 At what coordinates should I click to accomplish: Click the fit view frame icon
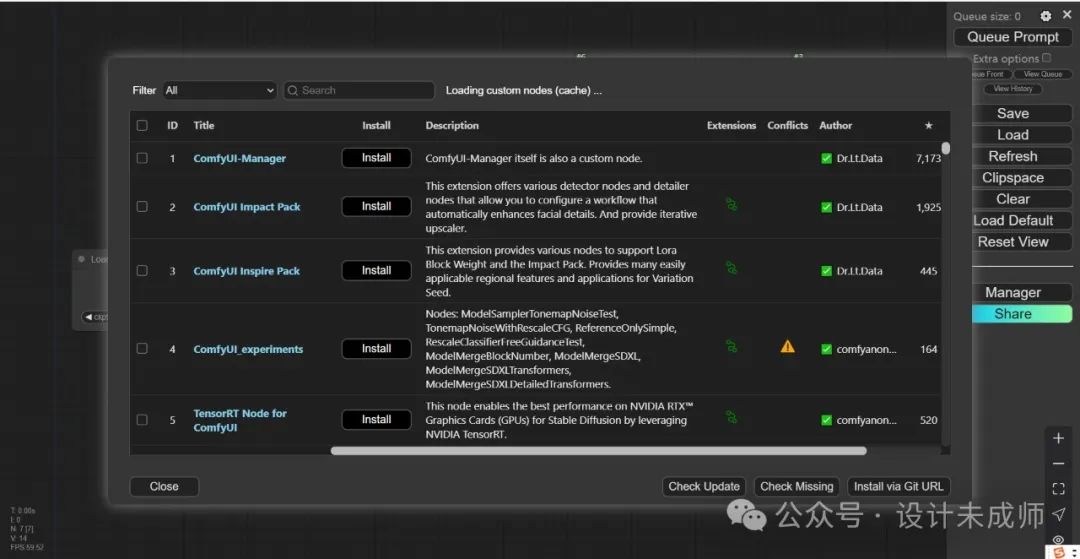pos(1059,489)
